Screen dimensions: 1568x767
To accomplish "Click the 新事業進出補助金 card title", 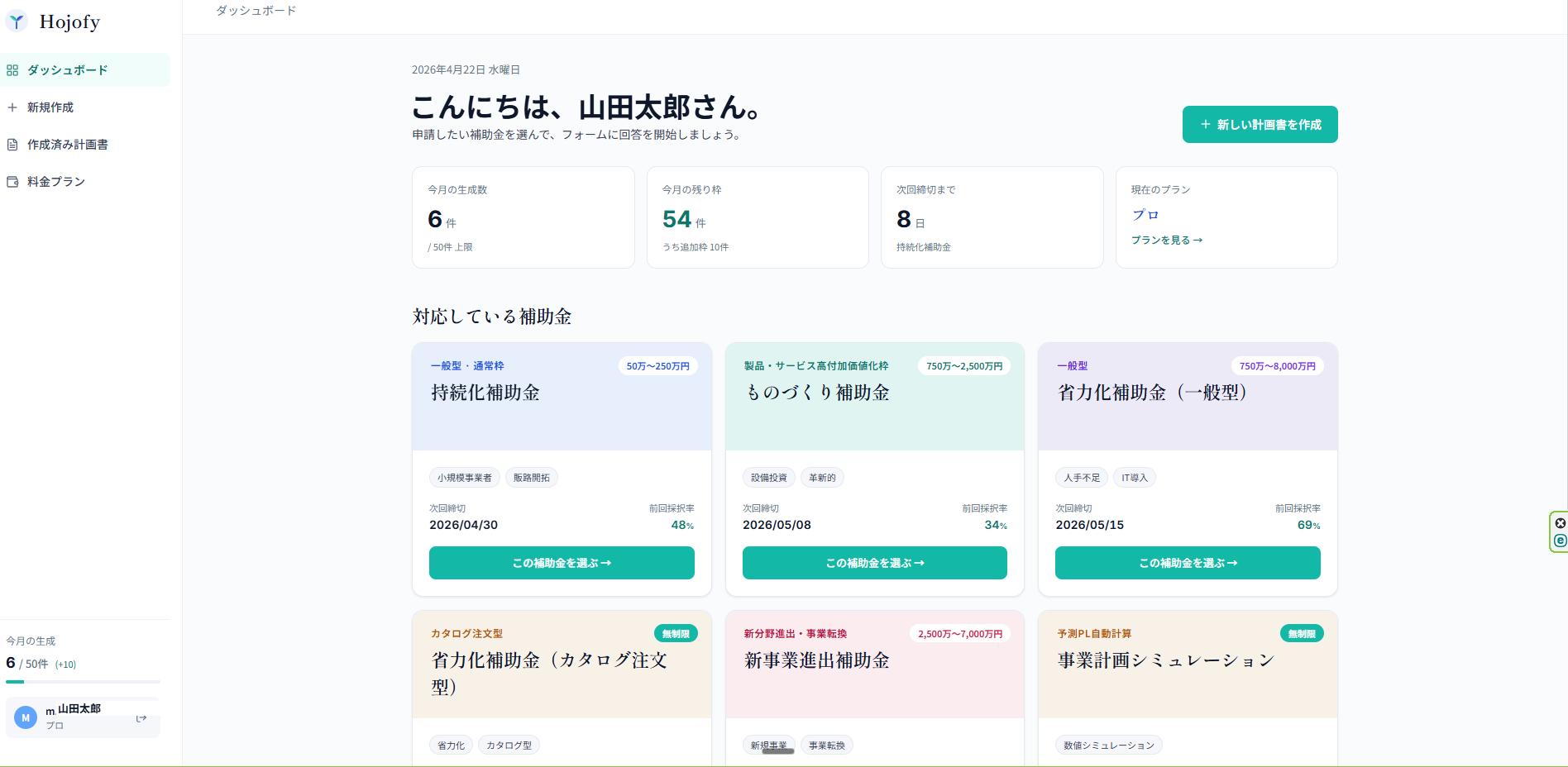I will pos(817,660).
